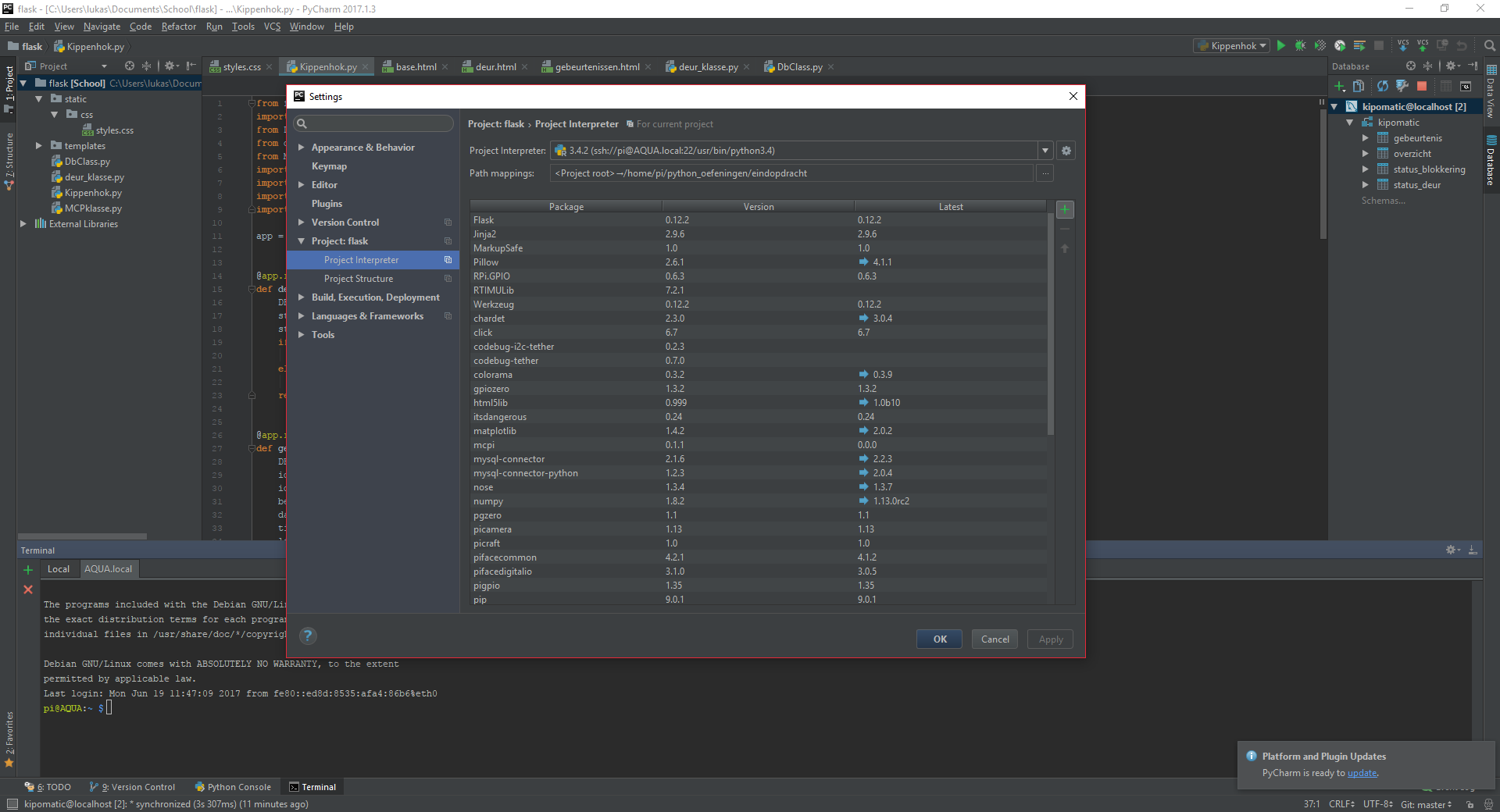Screen dimensions: 1500x812
Task: Start debugging with the green bug icon
Action: point(1301,46)
